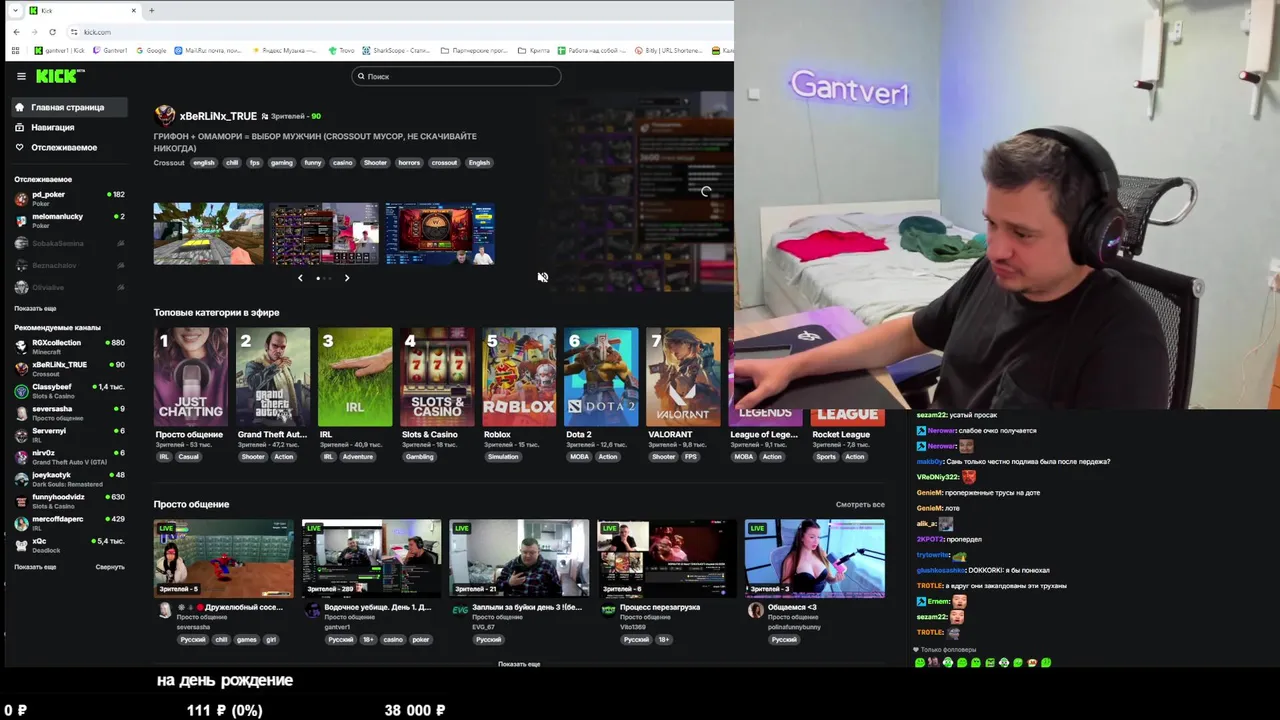The height and width of the screenshot is (720, 1280).
Task: Click the horrors tag on featured stream
Action: [x=409, y=163]
